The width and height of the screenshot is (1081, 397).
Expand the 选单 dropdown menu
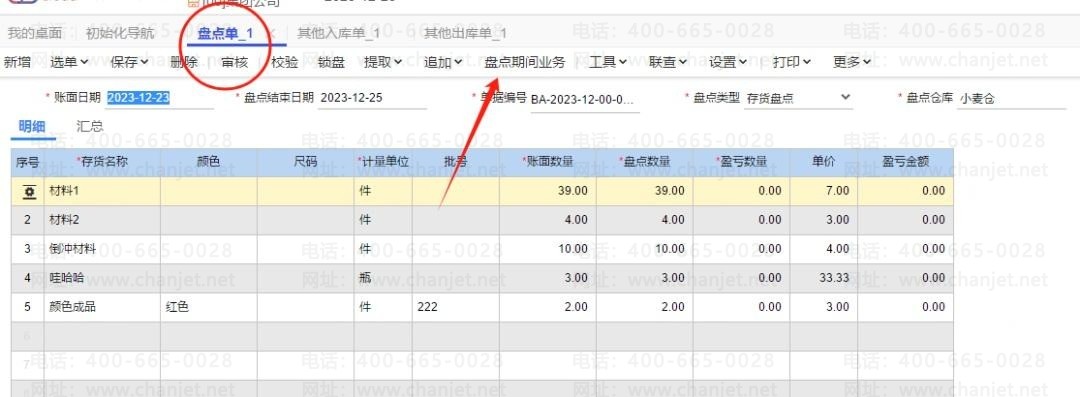pyautogui.click(x=69, y=62)
